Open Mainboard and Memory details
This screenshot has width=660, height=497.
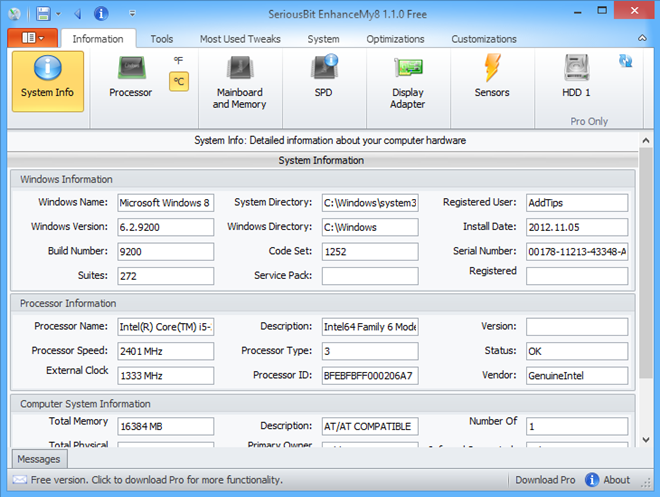click(x=240, y=82)
